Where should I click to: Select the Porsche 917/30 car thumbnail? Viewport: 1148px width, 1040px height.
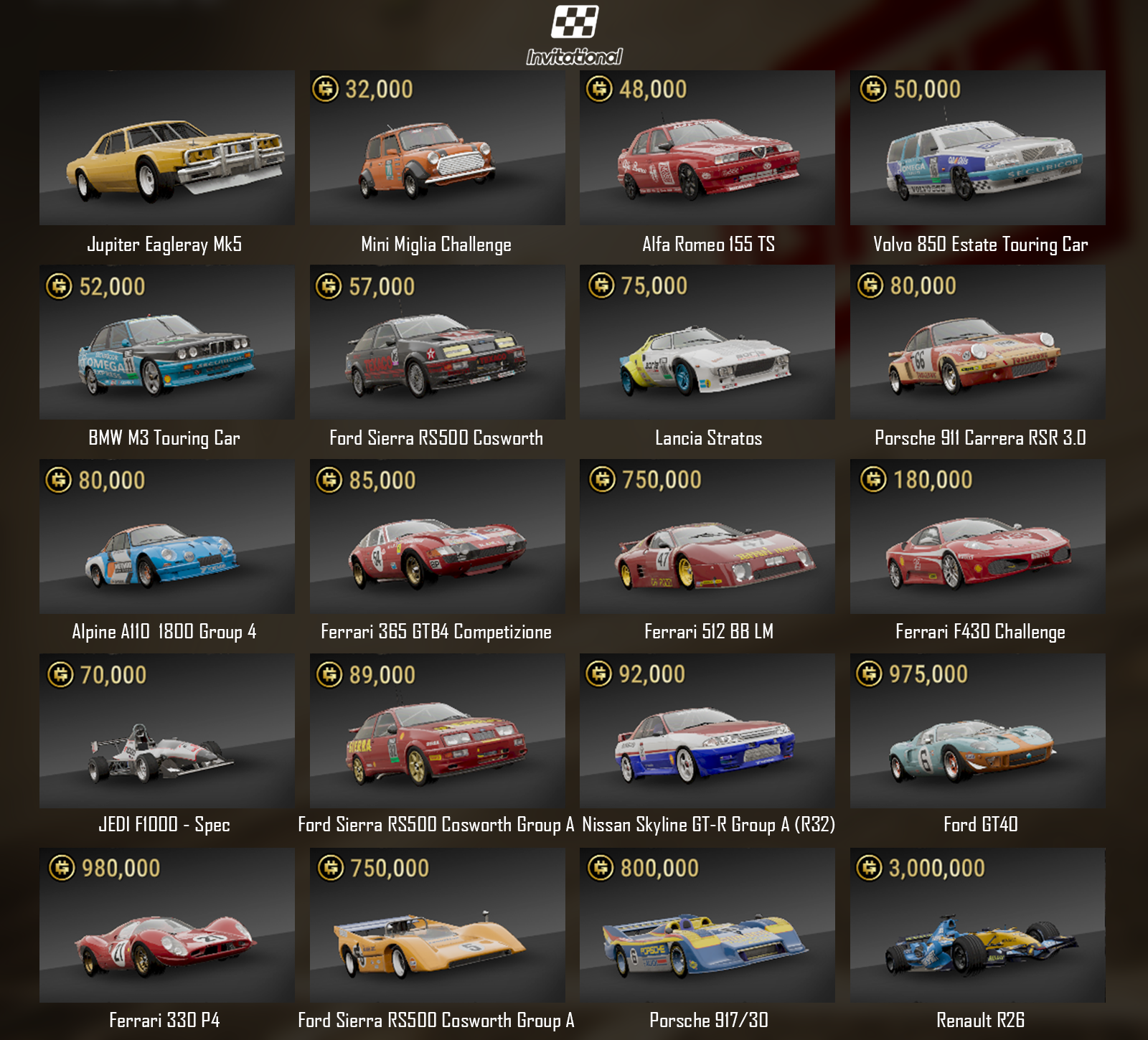[707, 925]
